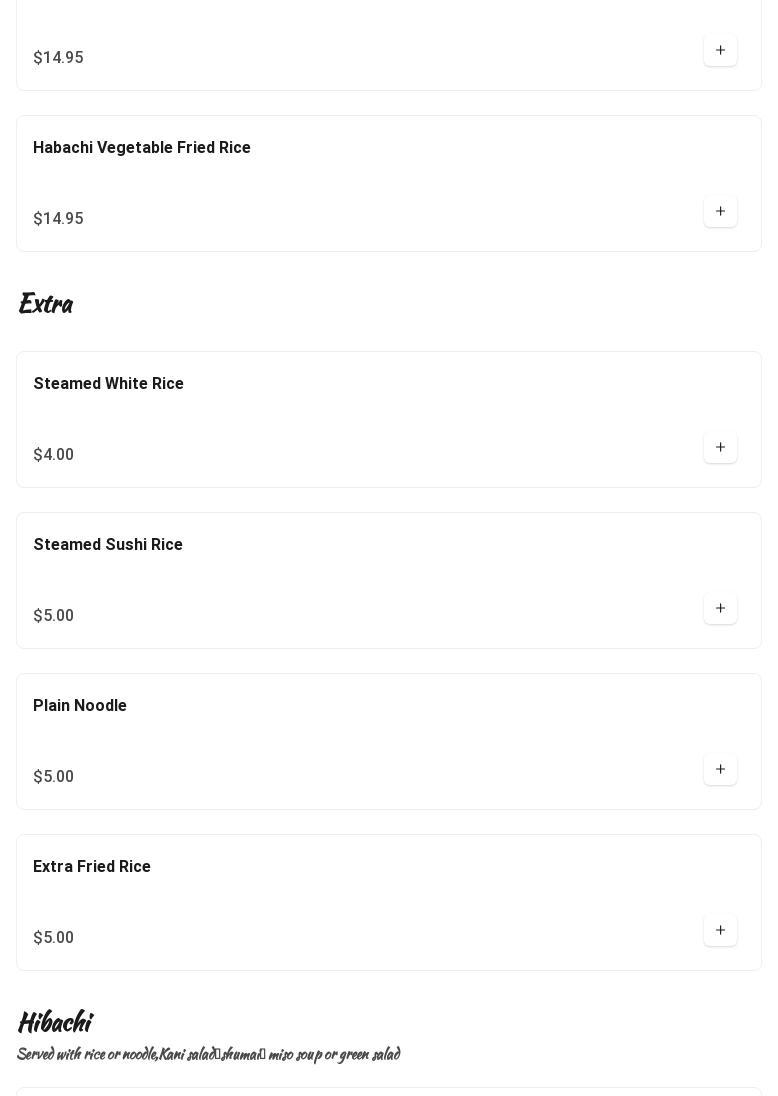Click the $5.00 price under Steamed Sushi Rice
The image size is (778, 1096).
click(x=54, y=616)
